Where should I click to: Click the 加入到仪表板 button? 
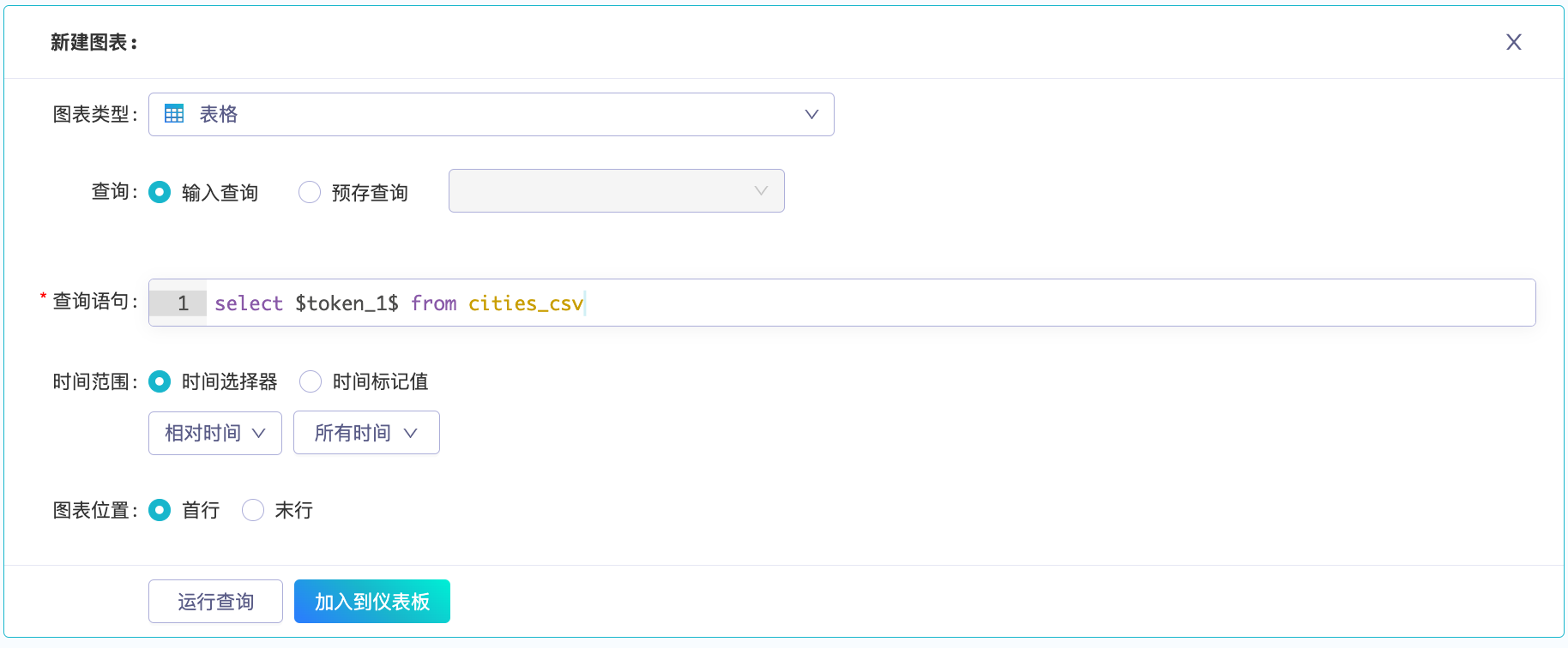(x=372, y=602)
